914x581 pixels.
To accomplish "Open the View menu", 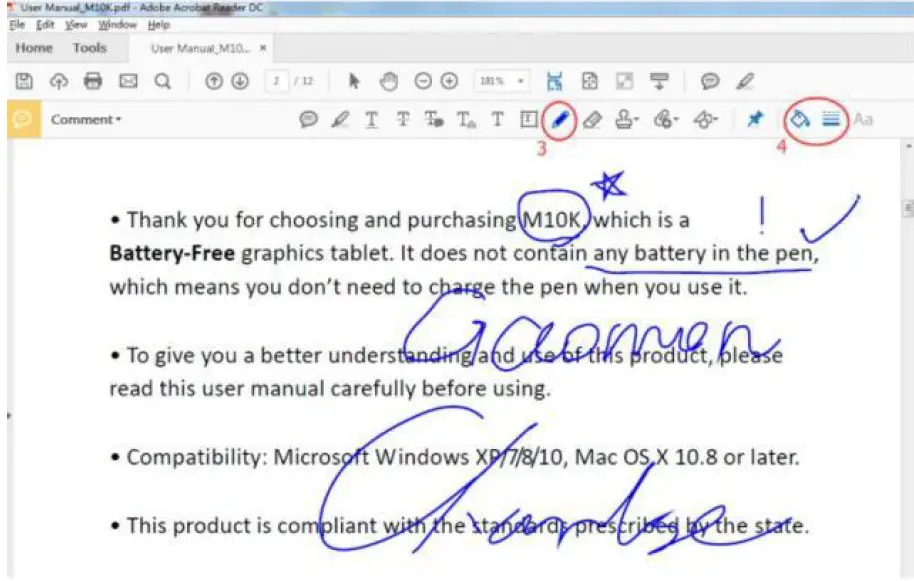I will [x=76, y=24].
